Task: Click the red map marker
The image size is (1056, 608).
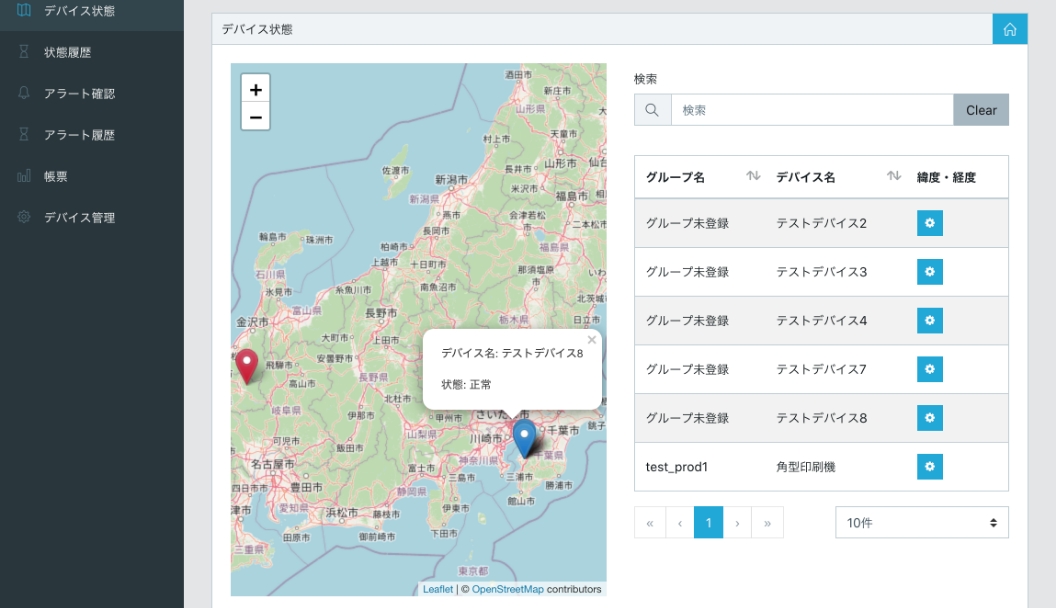Action: point(247,366)
